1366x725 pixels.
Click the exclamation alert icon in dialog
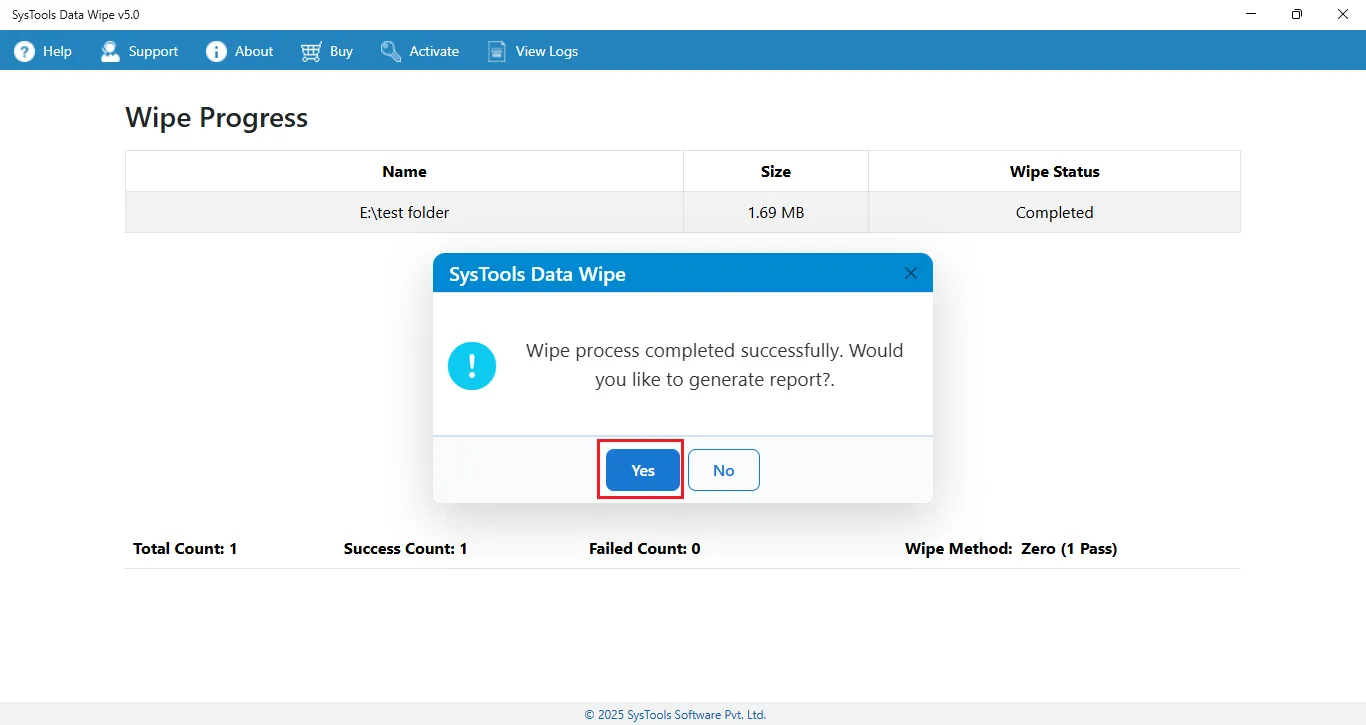pyautogui.click(x=472, y=366)
